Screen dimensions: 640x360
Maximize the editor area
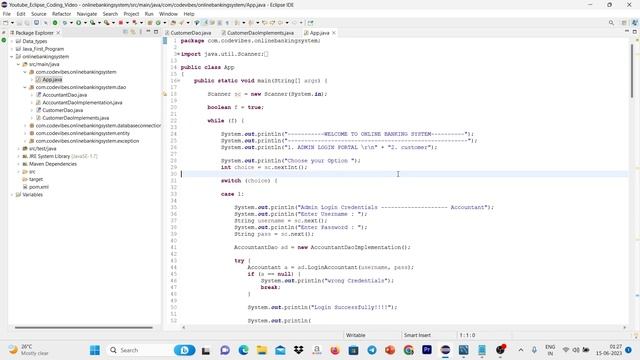tap(635, 32)
